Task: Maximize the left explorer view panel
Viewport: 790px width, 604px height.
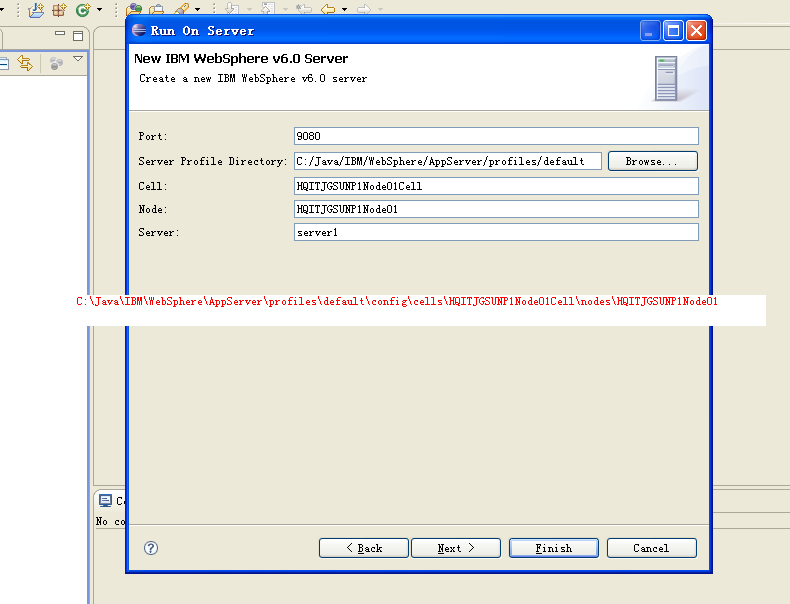Action: [78, 35]
